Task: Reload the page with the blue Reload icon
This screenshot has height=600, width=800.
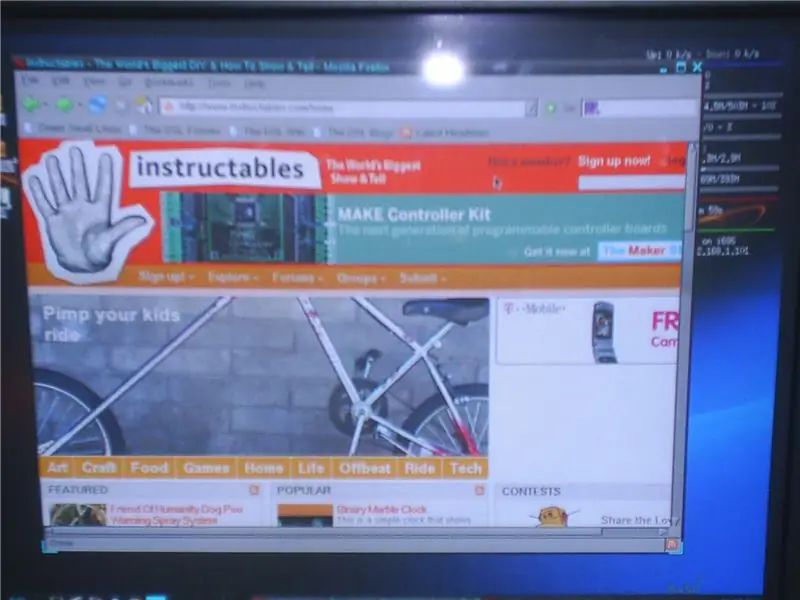Action: [97, 105]
